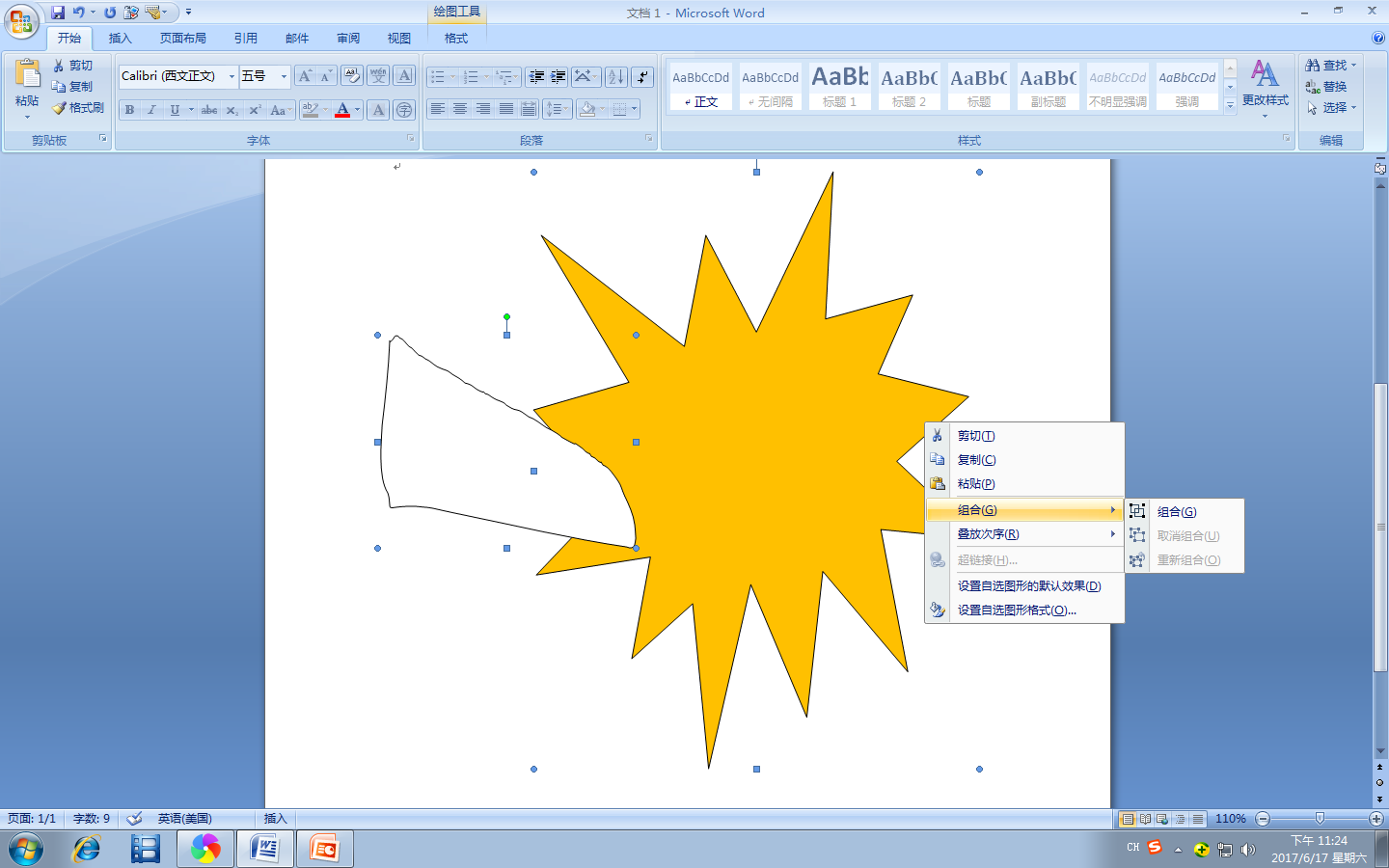Toggle Superscript formatting
Image resolution: width=1389 pixels, height=868 pixels.
click(x=255, y=110)
